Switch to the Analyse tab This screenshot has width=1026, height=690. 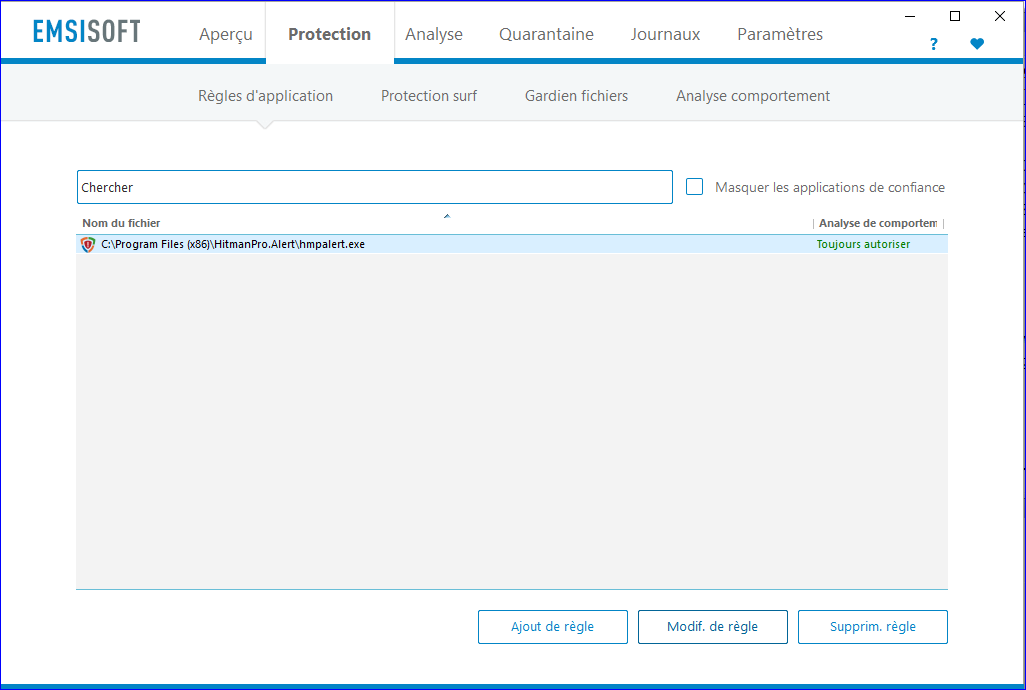(x=434, y=34)
